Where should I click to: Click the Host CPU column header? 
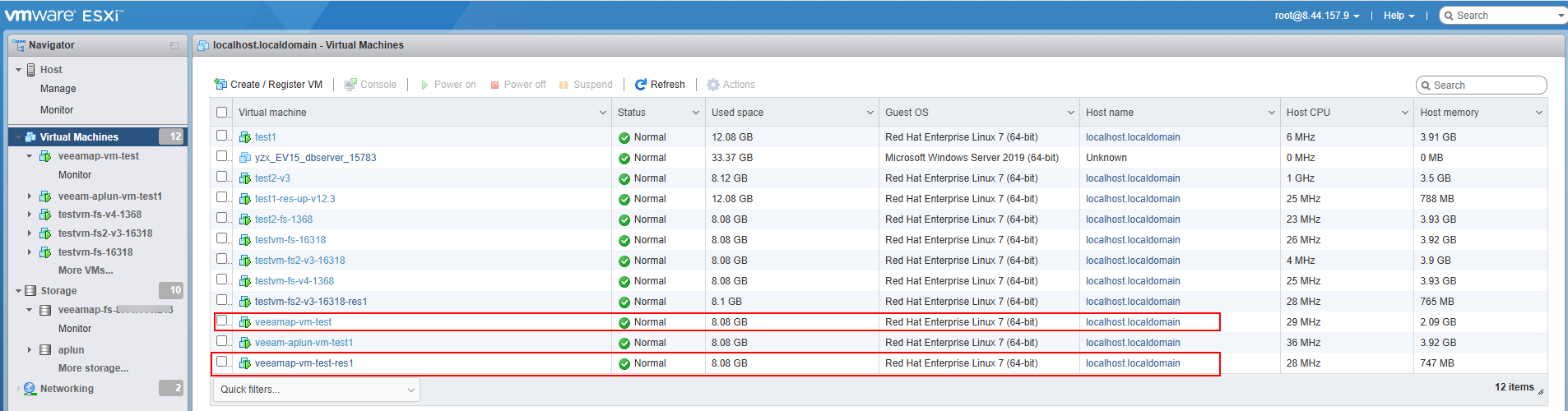(1347, 113)
